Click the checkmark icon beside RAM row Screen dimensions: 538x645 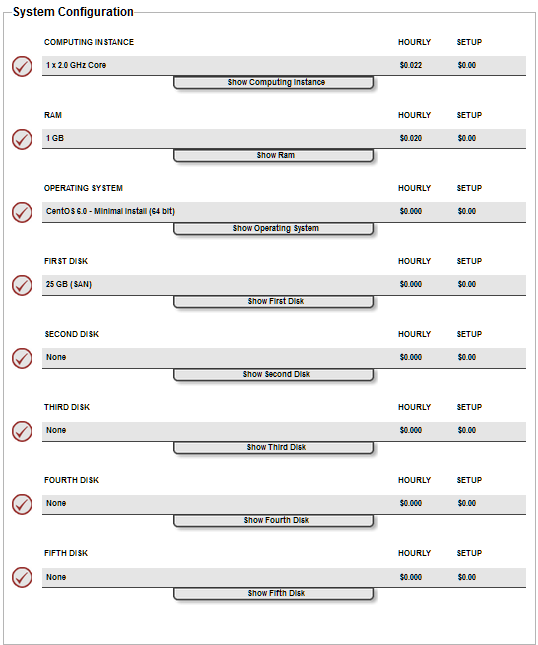22,139
